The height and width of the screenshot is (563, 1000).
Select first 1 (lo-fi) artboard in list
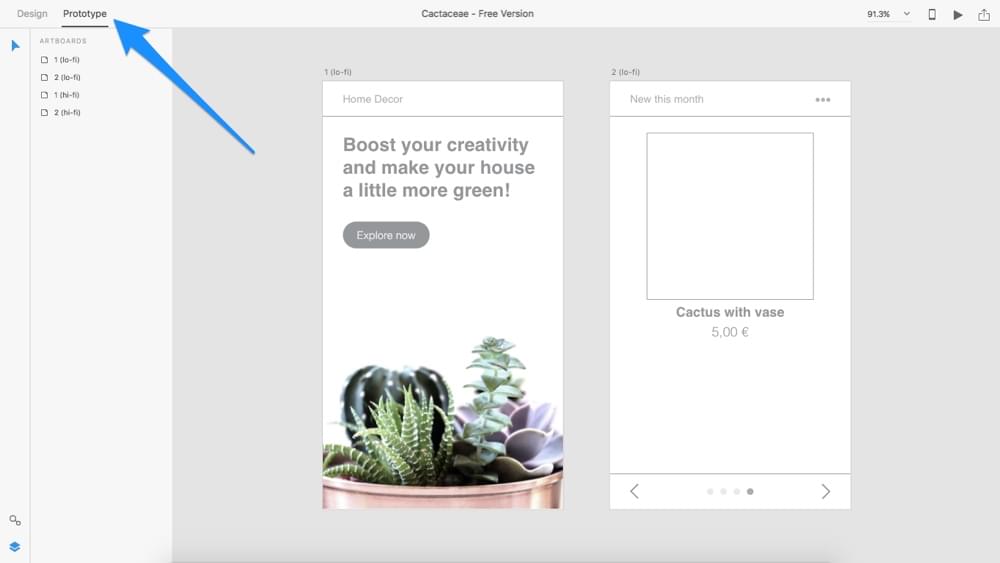(66, 60)
